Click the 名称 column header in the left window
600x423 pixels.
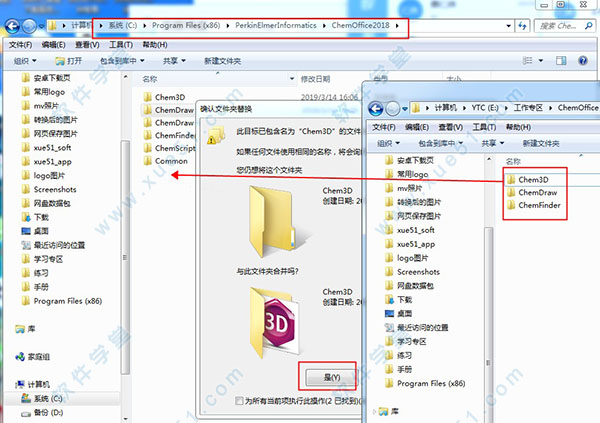click(150, 78)
